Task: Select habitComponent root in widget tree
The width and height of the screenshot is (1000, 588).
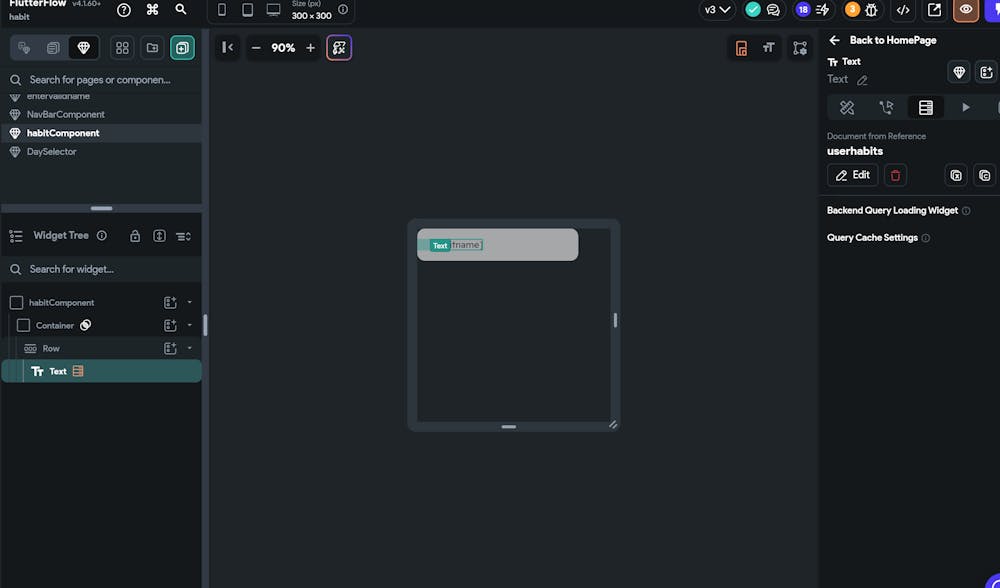Action: [61, 303]
